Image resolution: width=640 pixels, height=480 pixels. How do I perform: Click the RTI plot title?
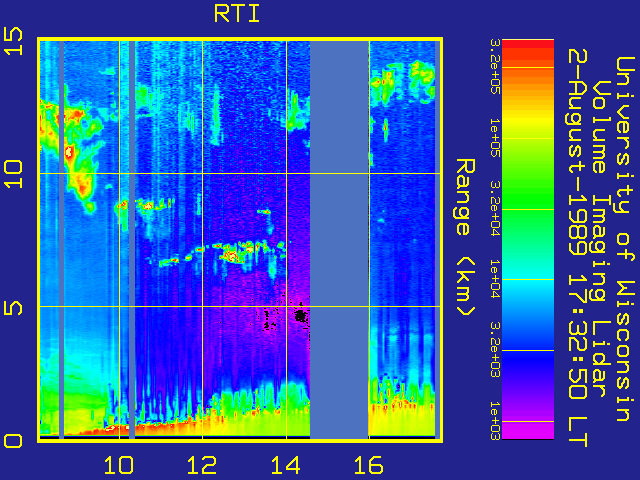point(237,14)
